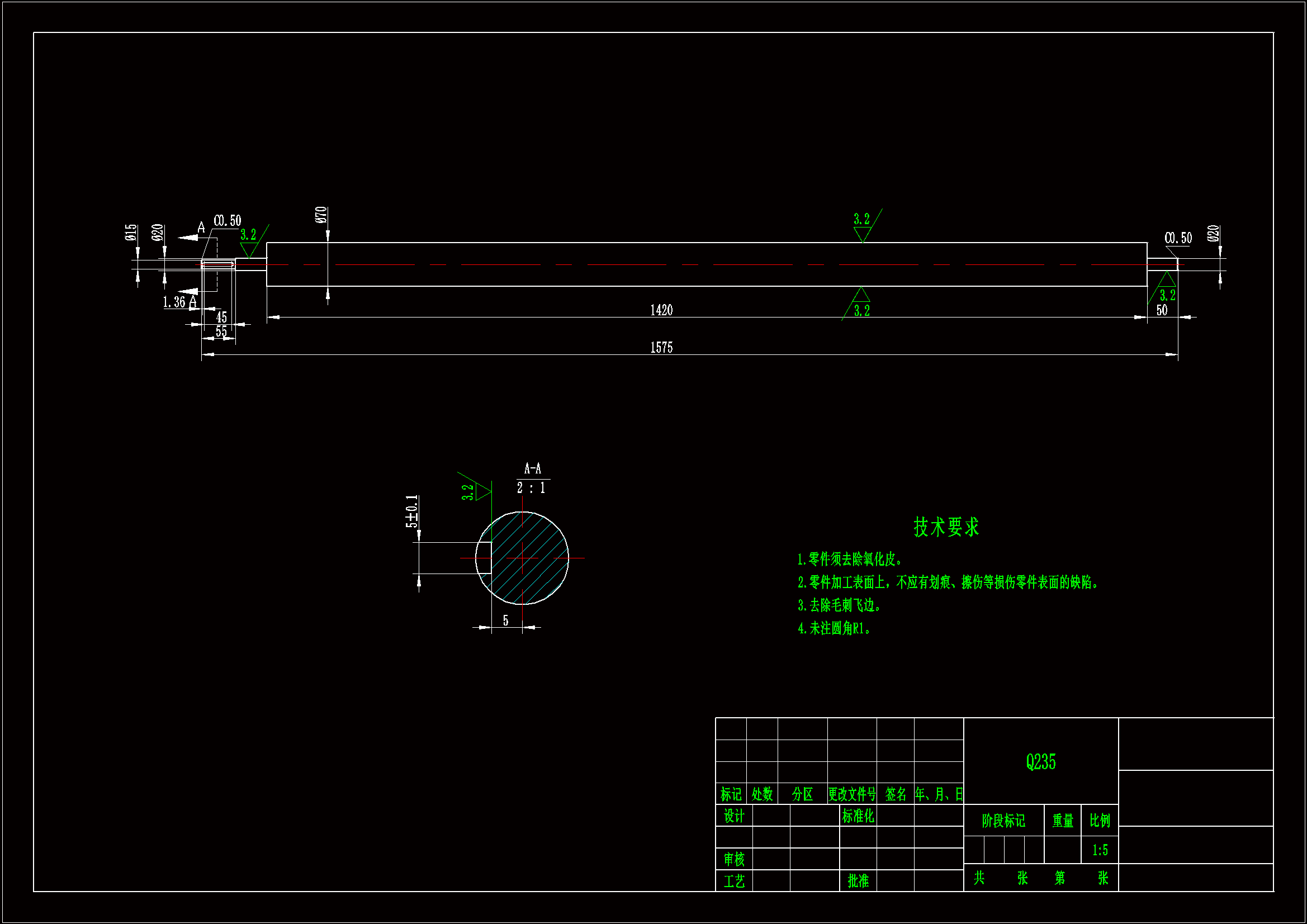Click the 1.36 keyway dimension text

tap(174, 302)
